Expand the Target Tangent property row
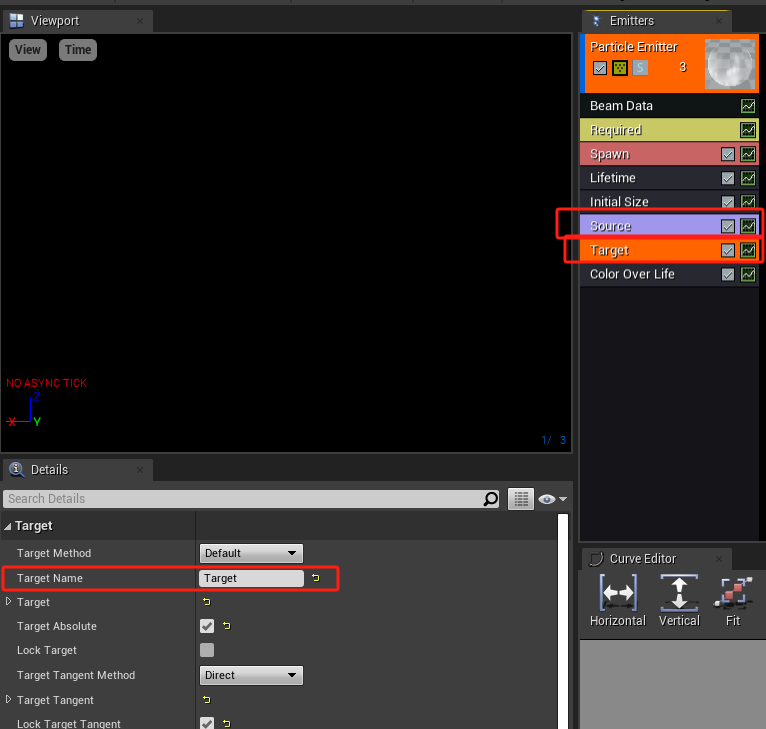This screenshot has height=729, width=766. (x=8, y=700)
